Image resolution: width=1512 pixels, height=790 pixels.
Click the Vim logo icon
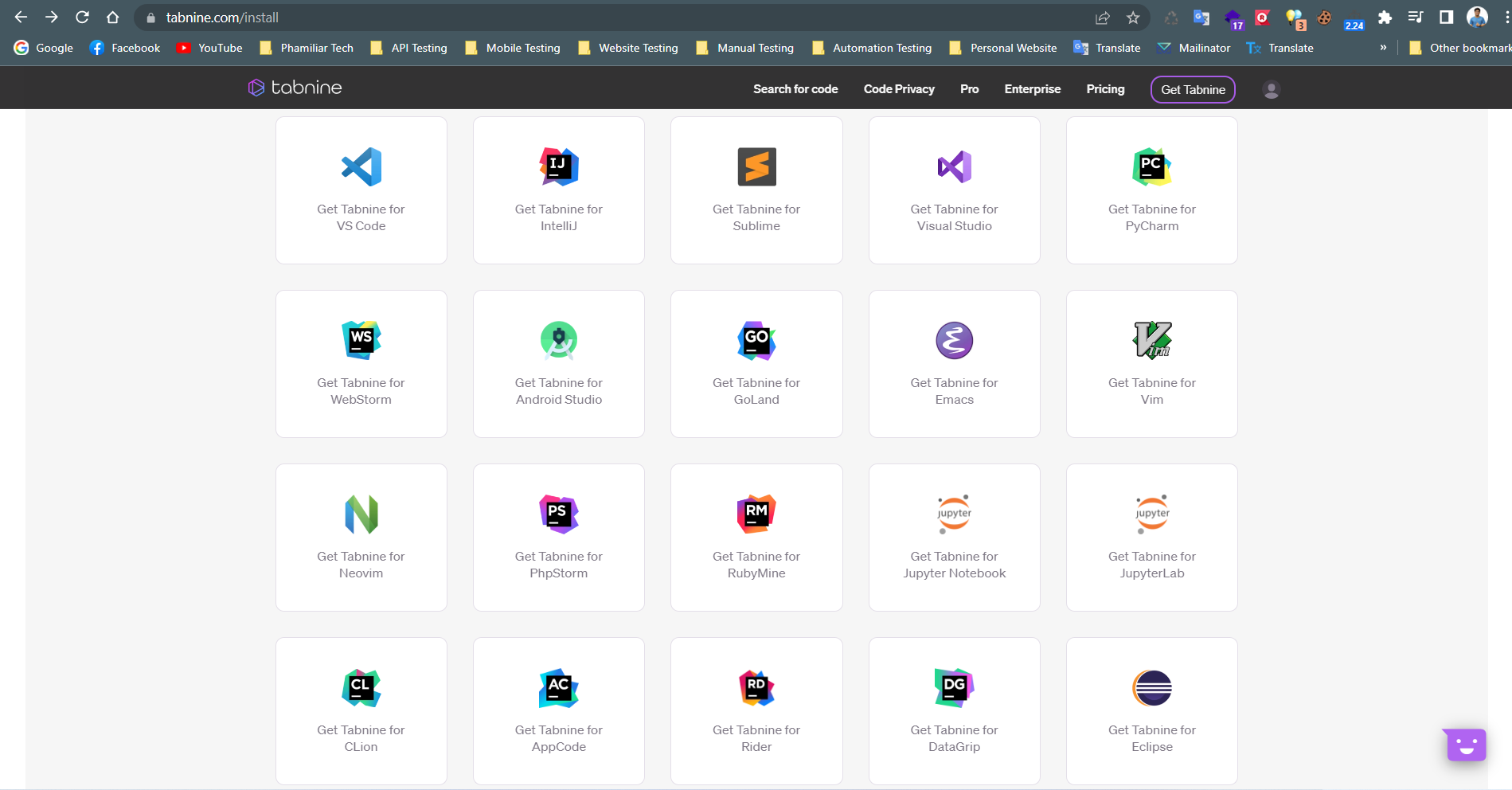[1152, 341]
